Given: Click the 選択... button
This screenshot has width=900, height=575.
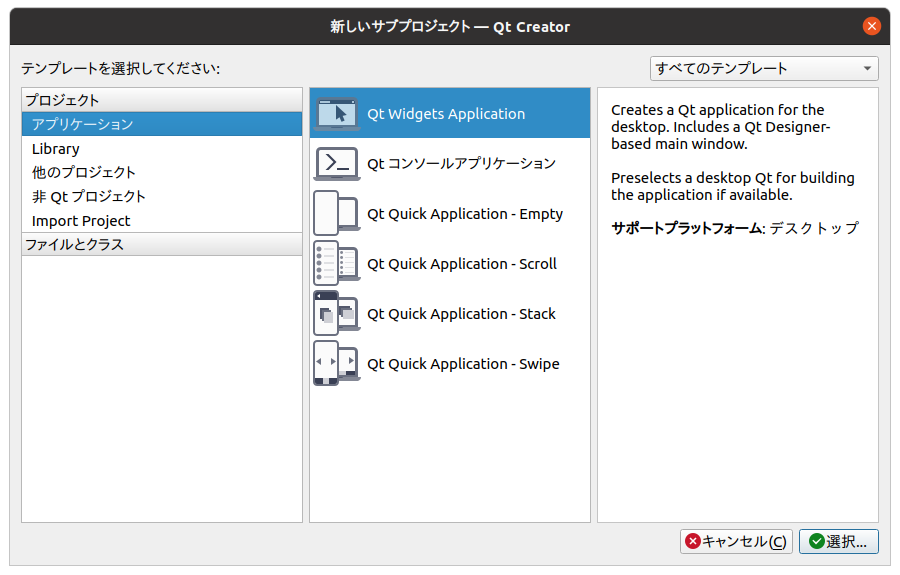Looking at the screenshot, I should pos(839,541).
